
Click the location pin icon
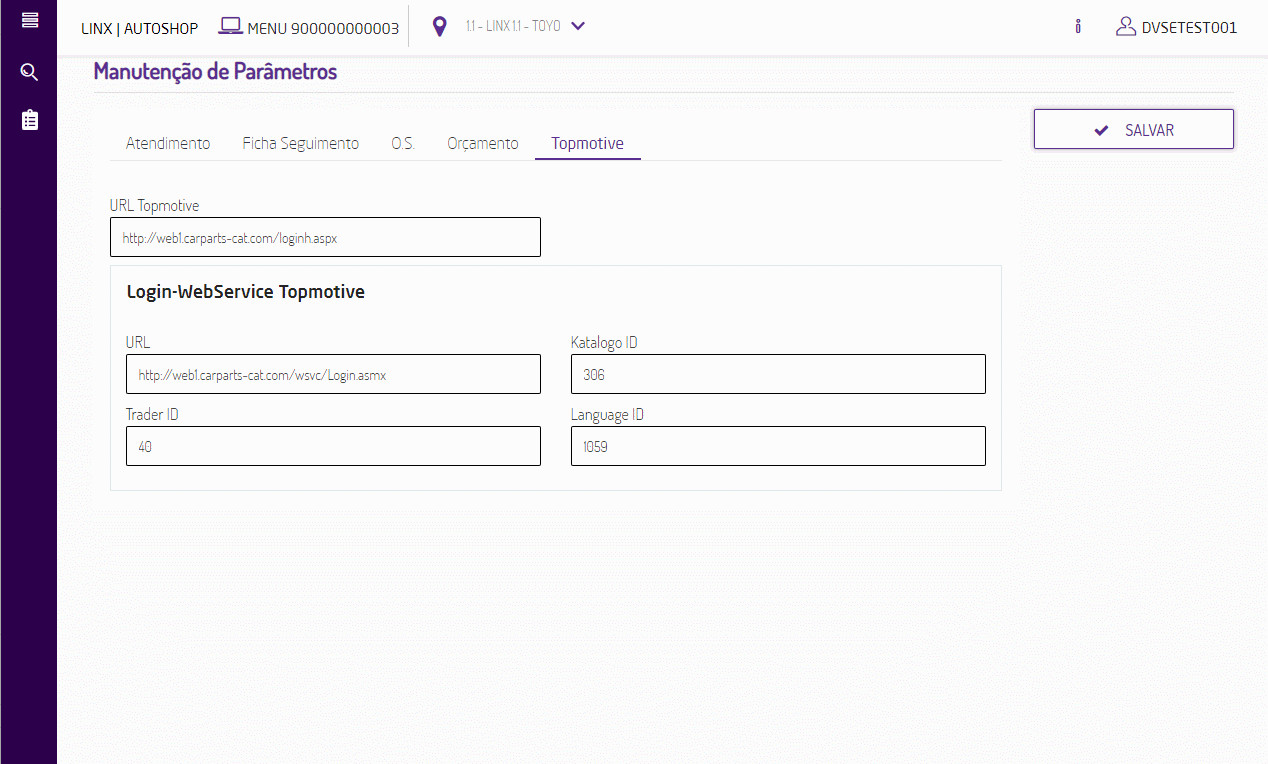point(439,27)
